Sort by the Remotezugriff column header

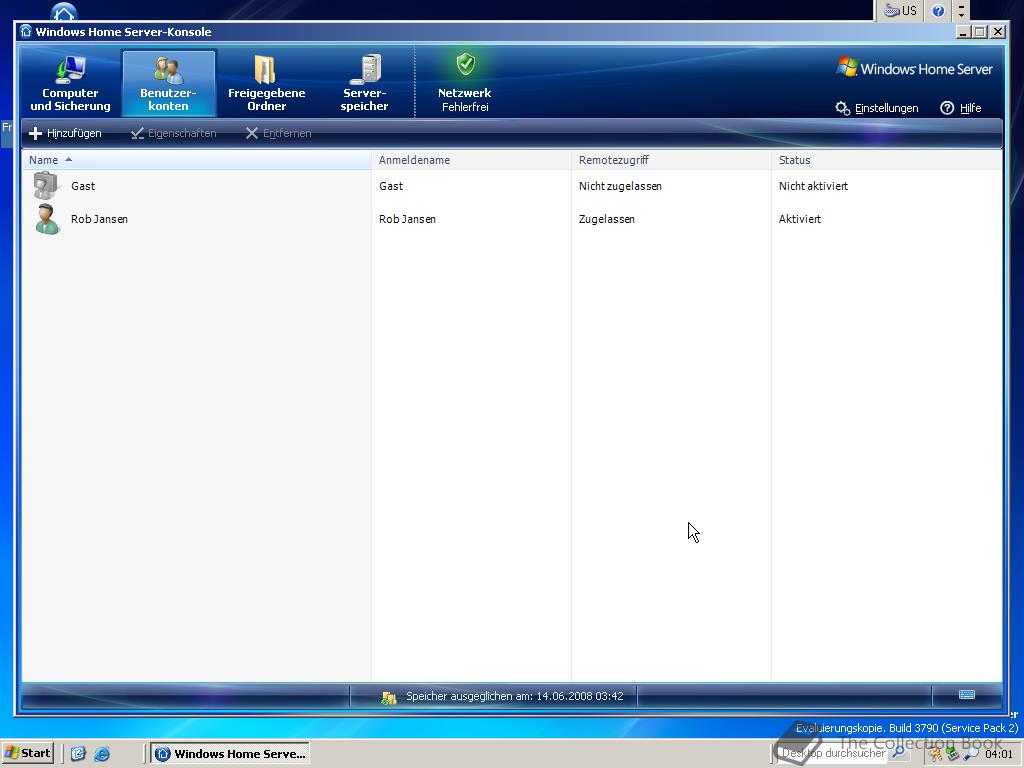pos(671,160)
